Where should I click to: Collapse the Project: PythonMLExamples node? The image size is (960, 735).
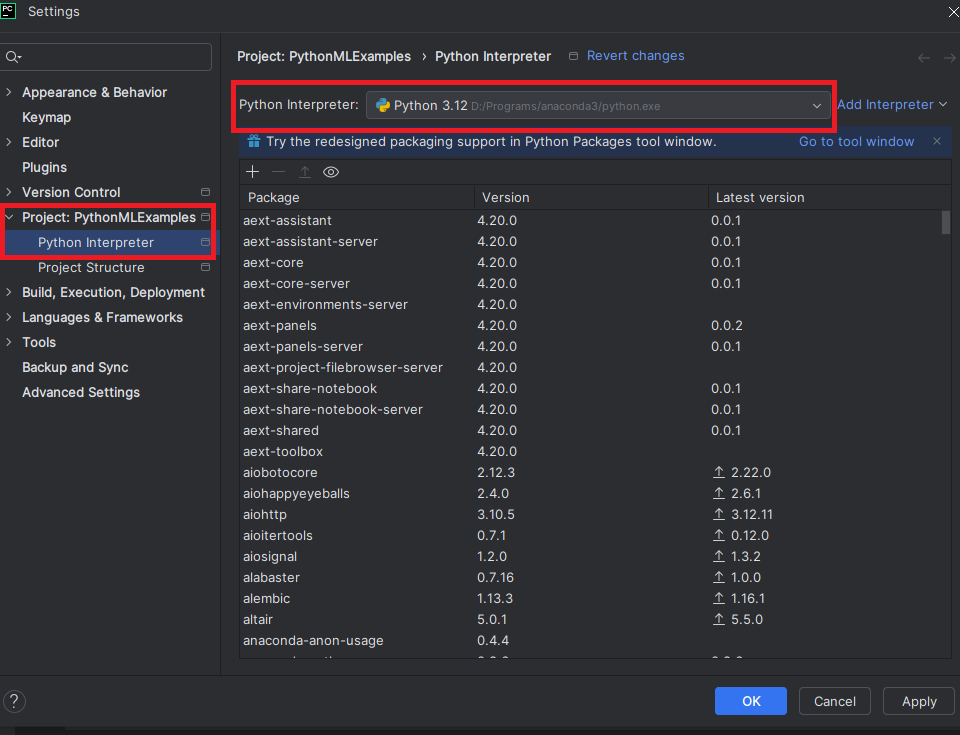point(10,218)
